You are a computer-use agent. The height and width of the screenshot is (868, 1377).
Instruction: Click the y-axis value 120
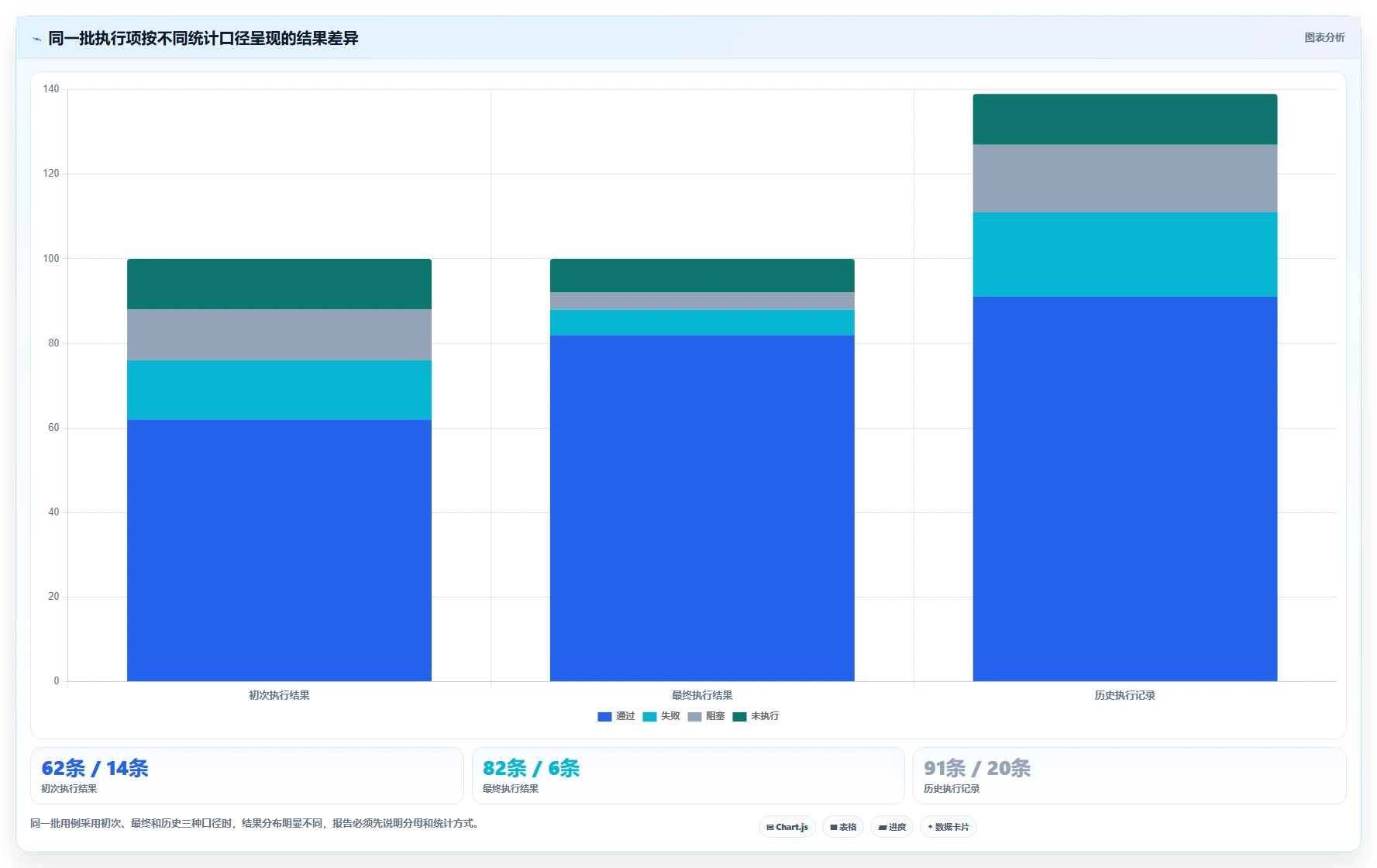tap(51, 174)
